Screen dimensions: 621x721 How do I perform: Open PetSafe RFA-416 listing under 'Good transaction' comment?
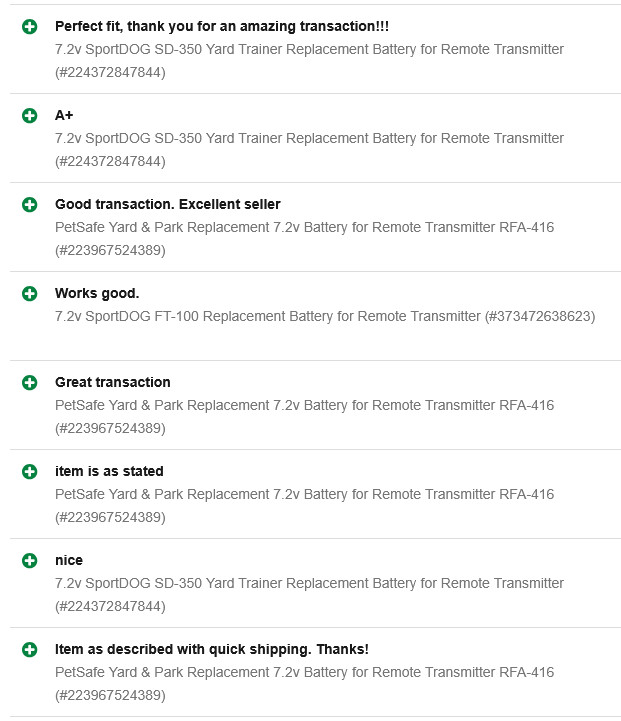pos(304,239)
